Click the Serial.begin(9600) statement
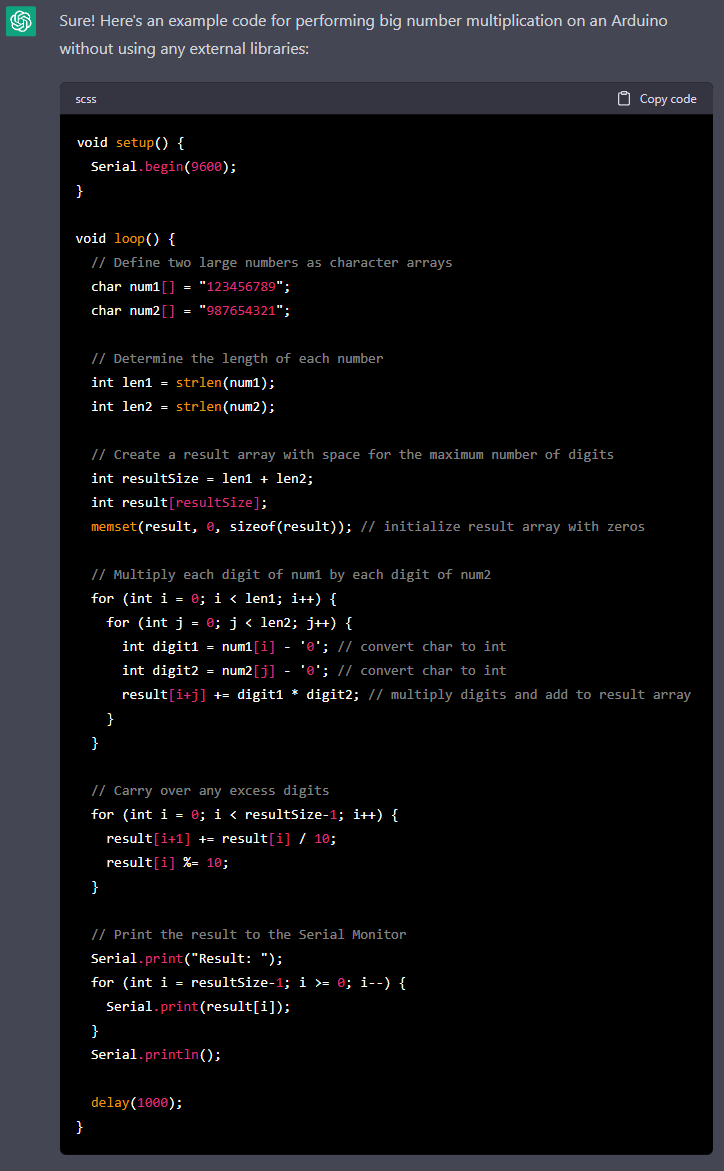The width and height of the screenshot is (724, 1171). point(163,166)
